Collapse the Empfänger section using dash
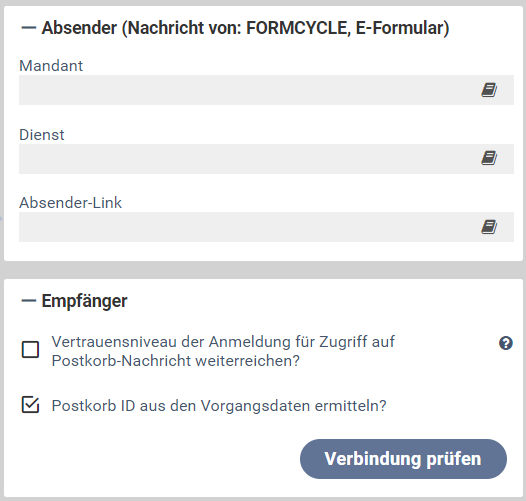 29,301
